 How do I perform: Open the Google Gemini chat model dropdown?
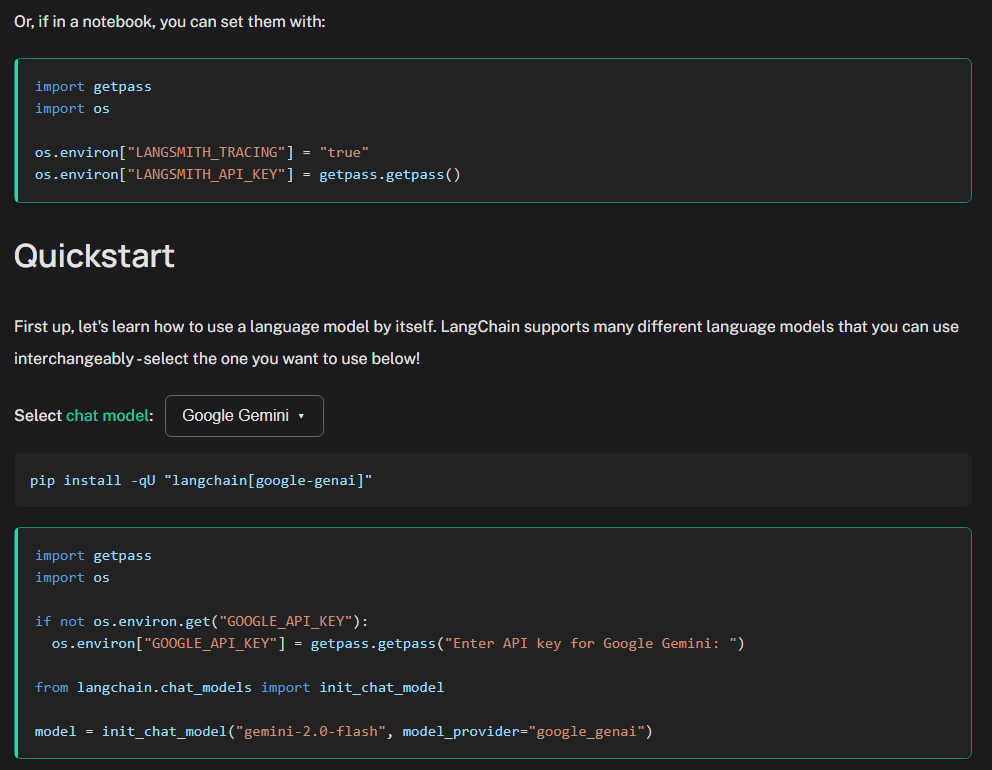pos(244,416)
